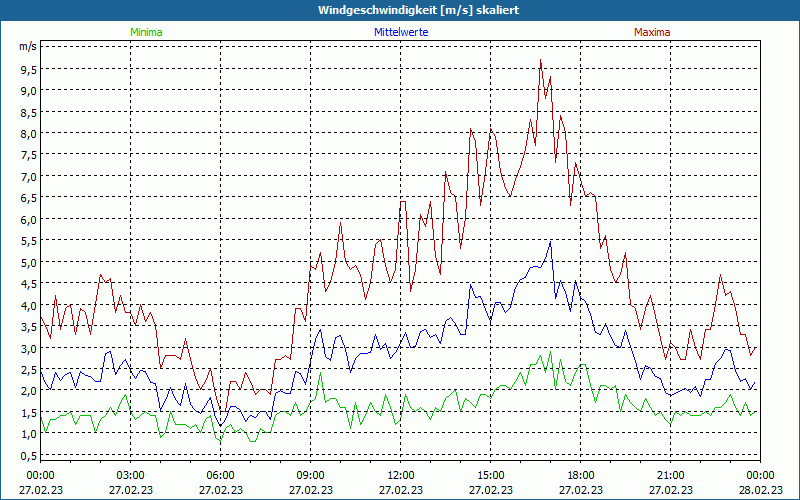Click the 4,0 y-axis value
This screenshot has width=800, height=500.
(x=29, y=305)
